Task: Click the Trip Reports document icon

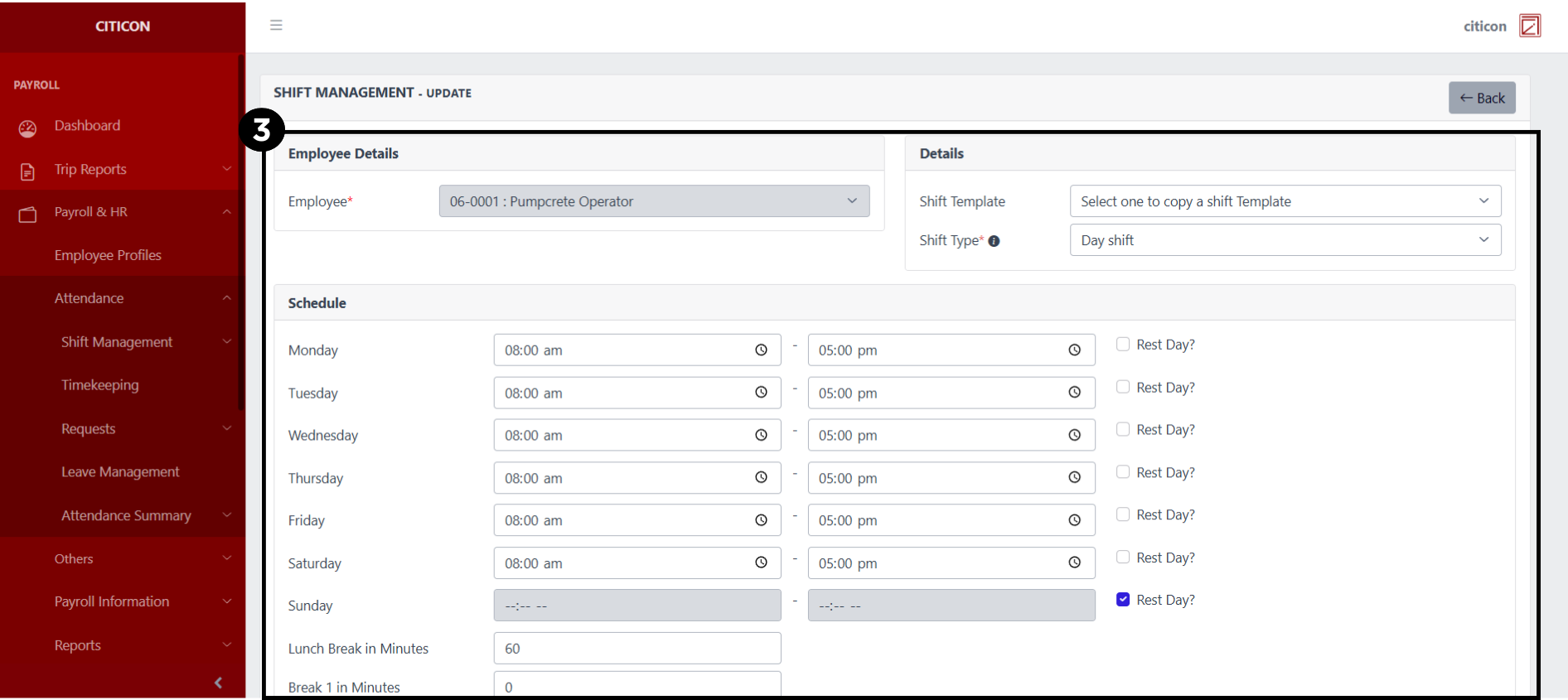Action: click(x=27, y=171)
